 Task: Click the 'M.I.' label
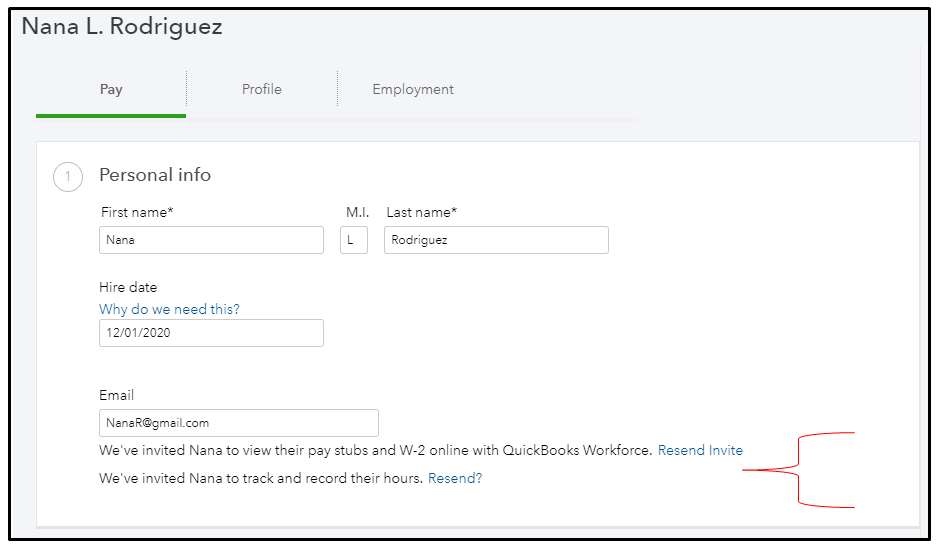pyautogui.click(x=358, y=212)
